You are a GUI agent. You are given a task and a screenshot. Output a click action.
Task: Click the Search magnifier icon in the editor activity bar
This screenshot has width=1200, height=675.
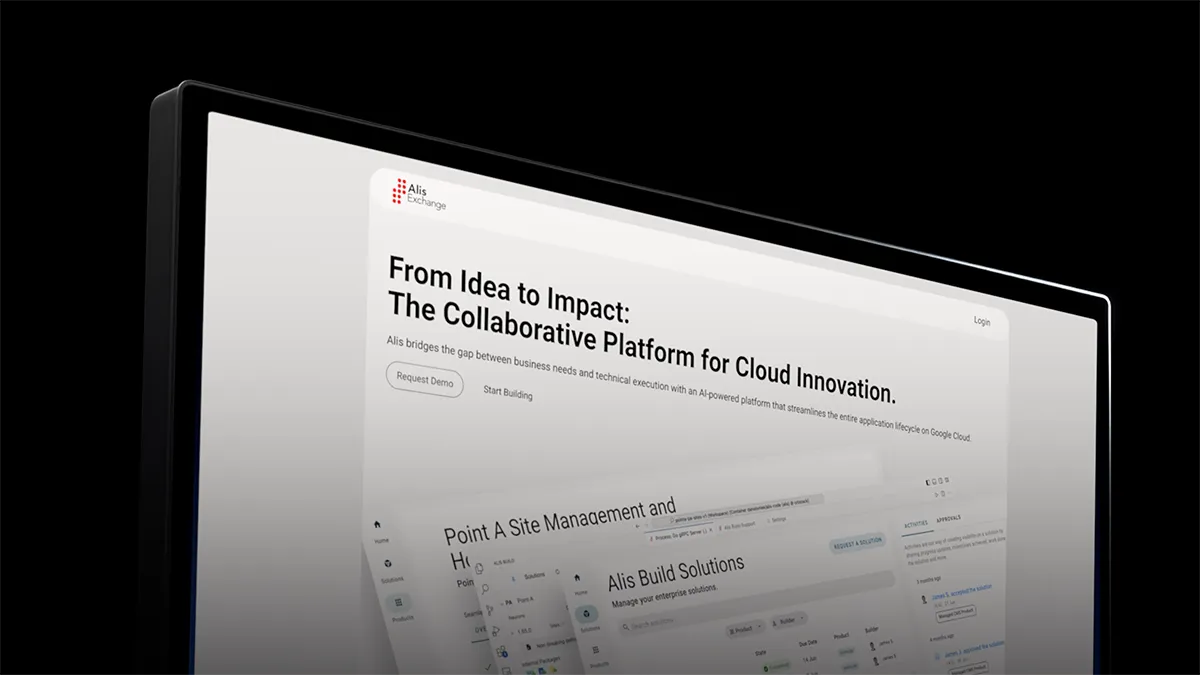[485, 590]
